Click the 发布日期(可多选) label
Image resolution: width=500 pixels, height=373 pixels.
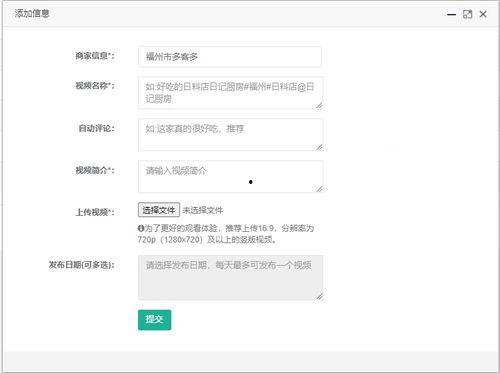82,265
